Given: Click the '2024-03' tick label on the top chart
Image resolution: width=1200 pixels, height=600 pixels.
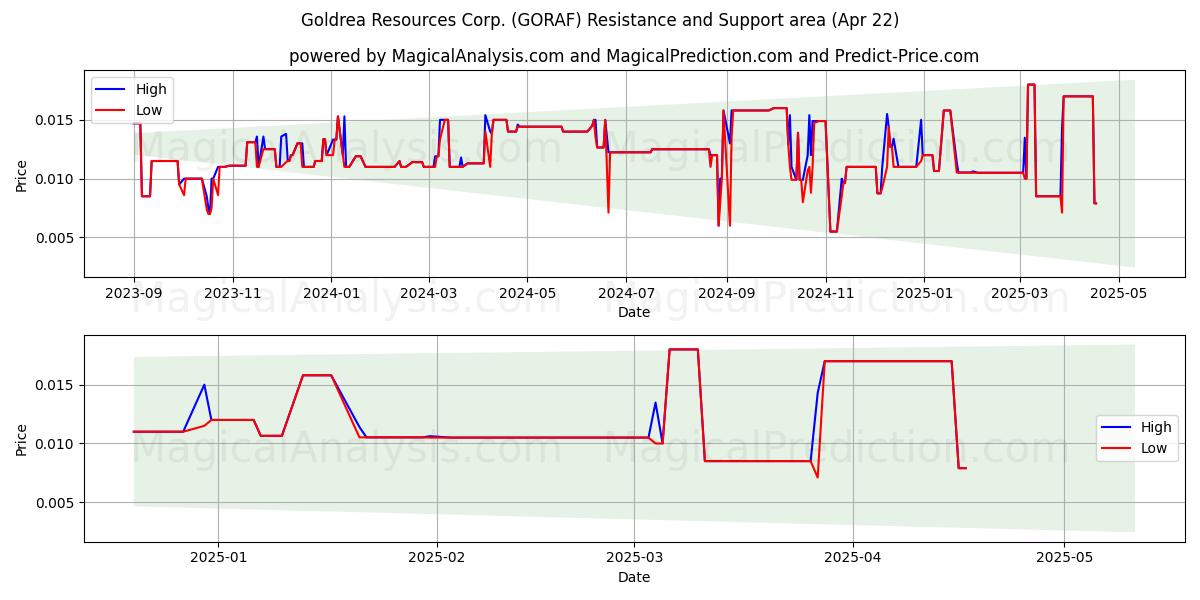Looking at the screenshot, I should (429, 294).
